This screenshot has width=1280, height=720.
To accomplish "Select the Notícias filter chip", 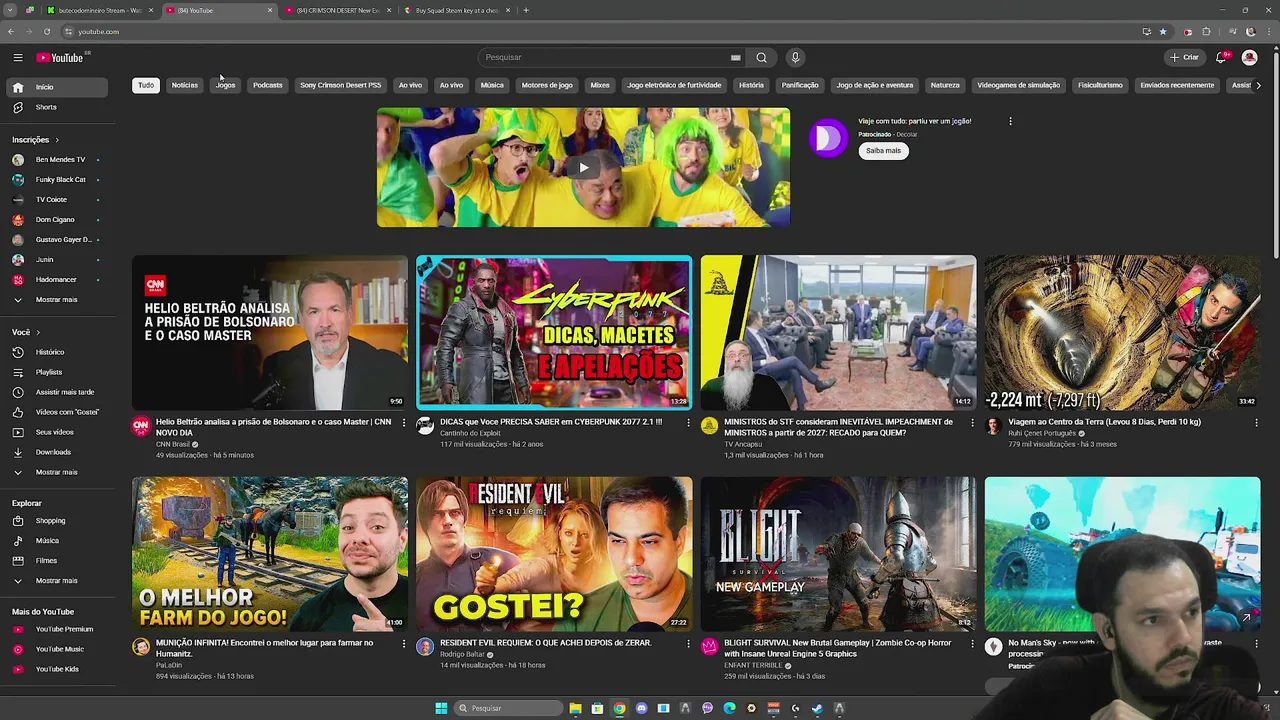I will click(185, 85).
